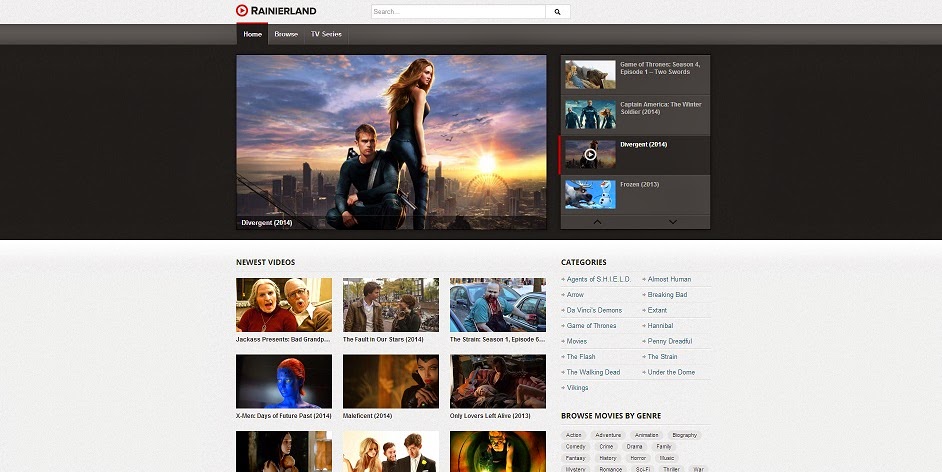The image size is (942, 472).
Task: Open the Arrow category
Action: 575,295
